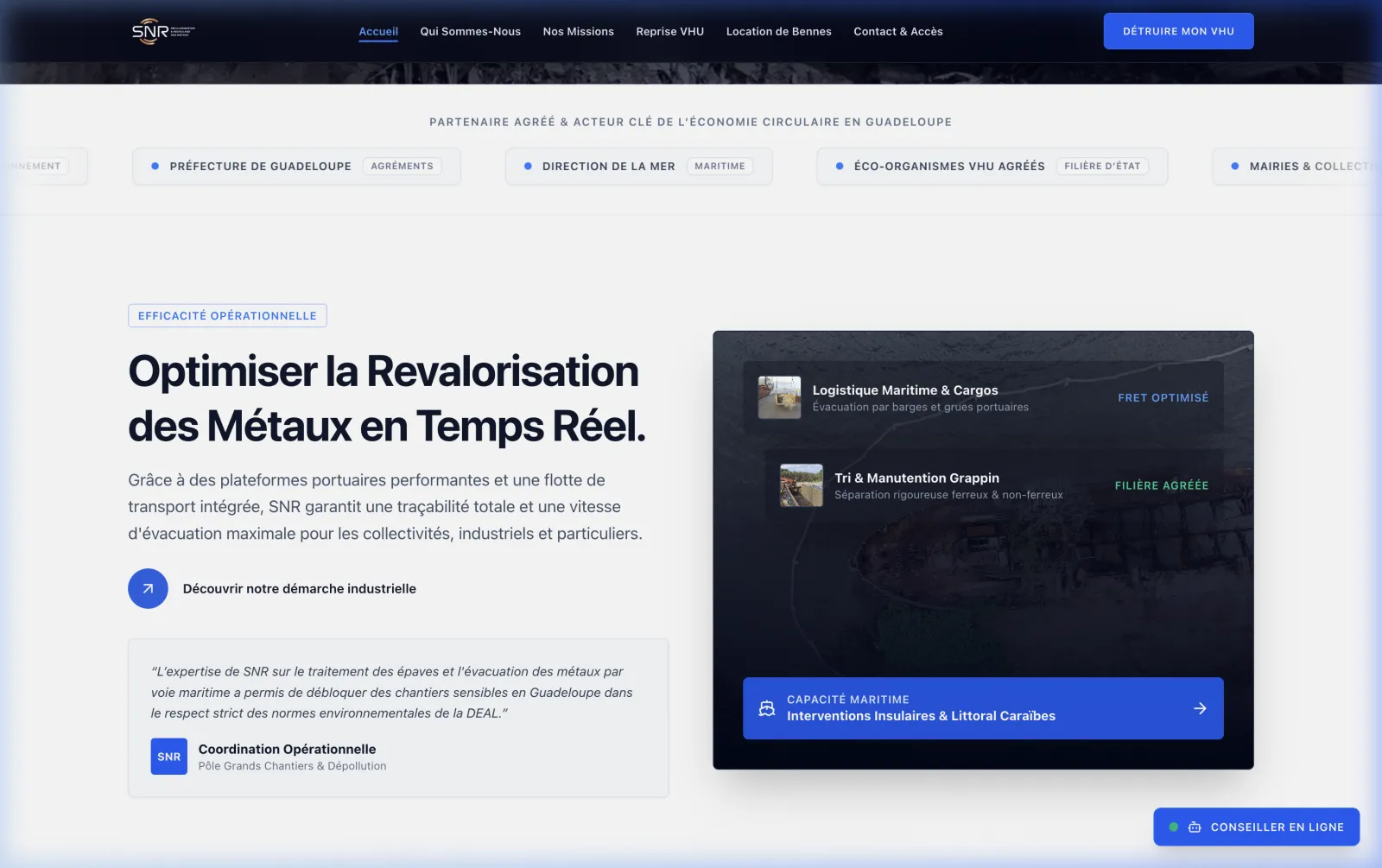Image resolution: width=1382 pixels, height=868 pixels.
Task: Select Direction de la Mer partner chip
Action: tap(638, 166)
